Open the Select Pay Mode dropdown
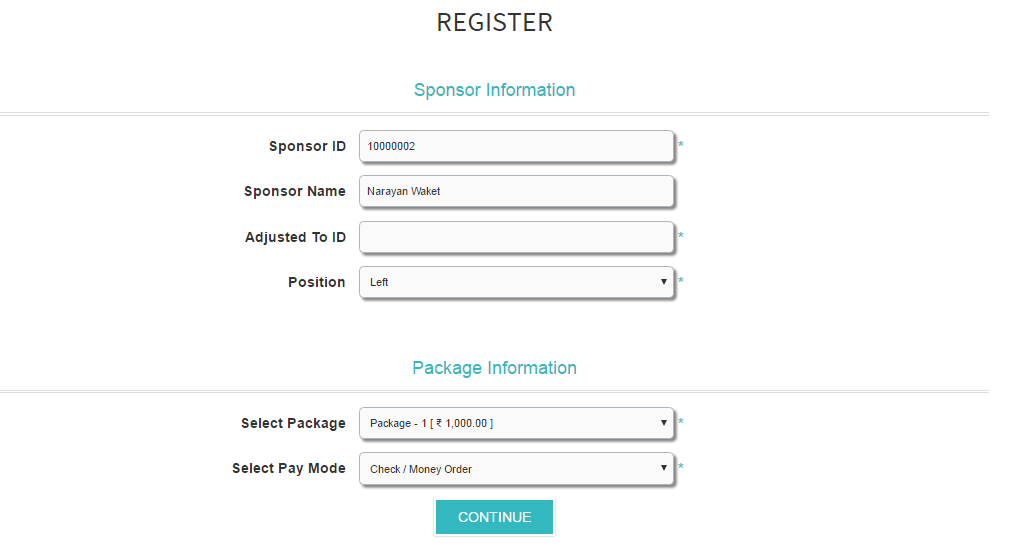The image size is (1011, 556). tap(516, 468)
